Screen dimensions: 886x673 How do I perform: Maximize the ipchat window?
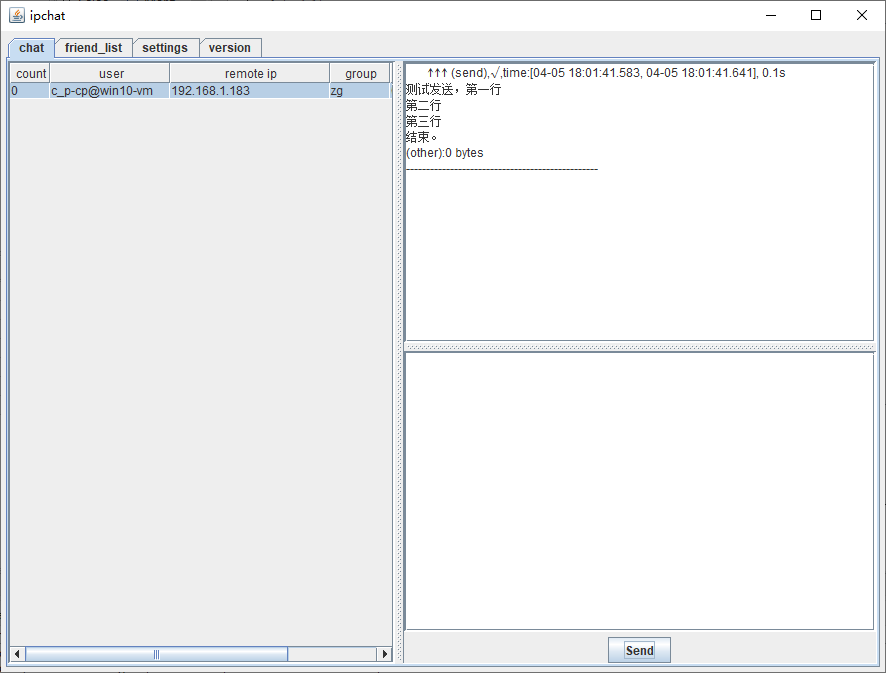point(816,15)
